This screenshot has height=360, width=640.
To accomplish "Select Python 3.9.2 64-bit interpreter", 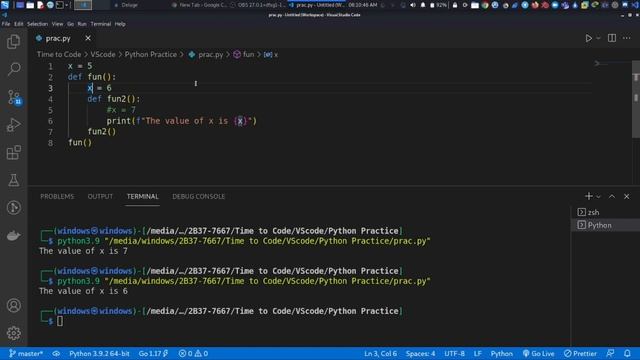I will [99, 353].
